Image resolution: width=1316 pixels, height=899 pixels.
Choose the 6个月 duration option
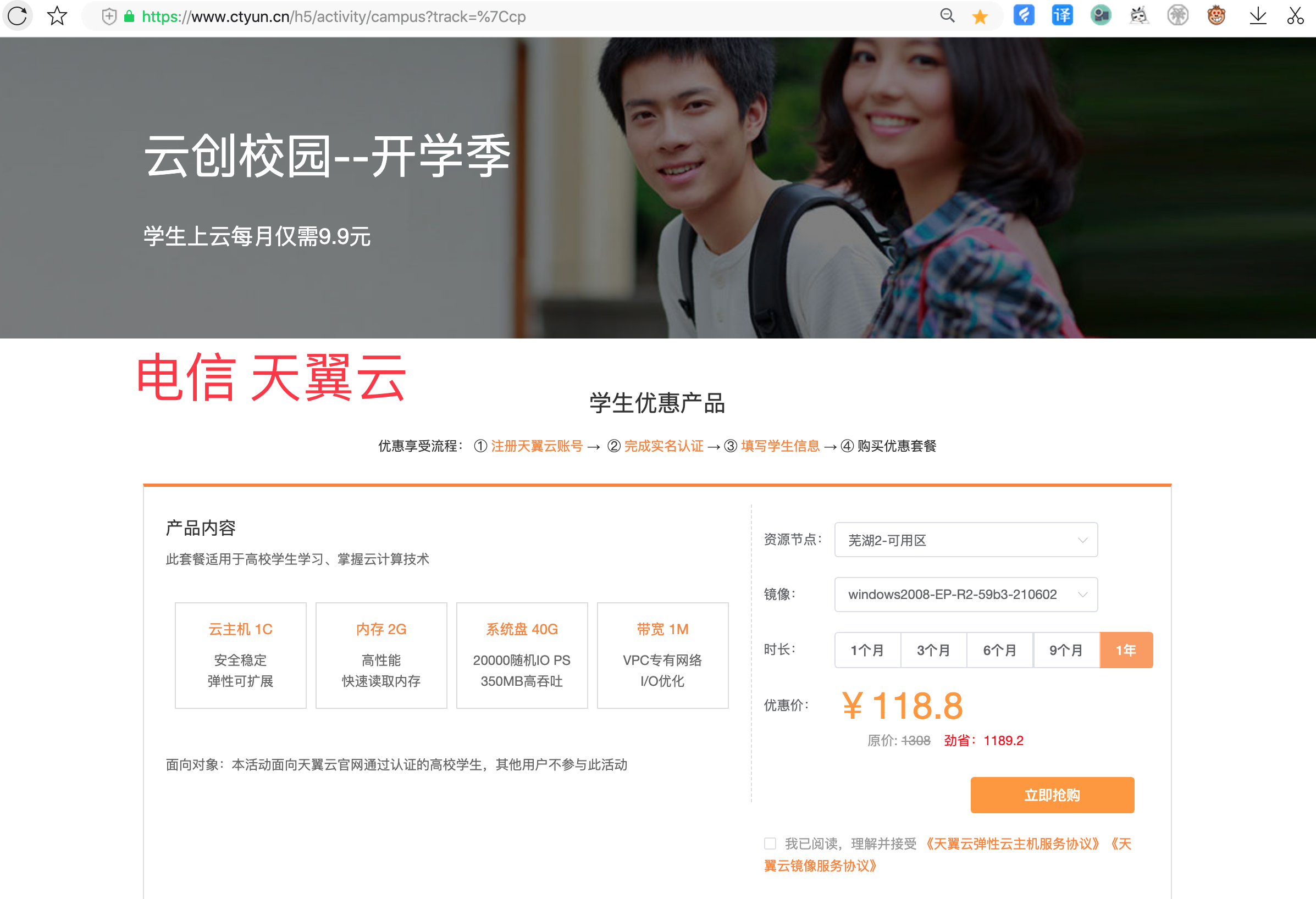tap(999, 650)
